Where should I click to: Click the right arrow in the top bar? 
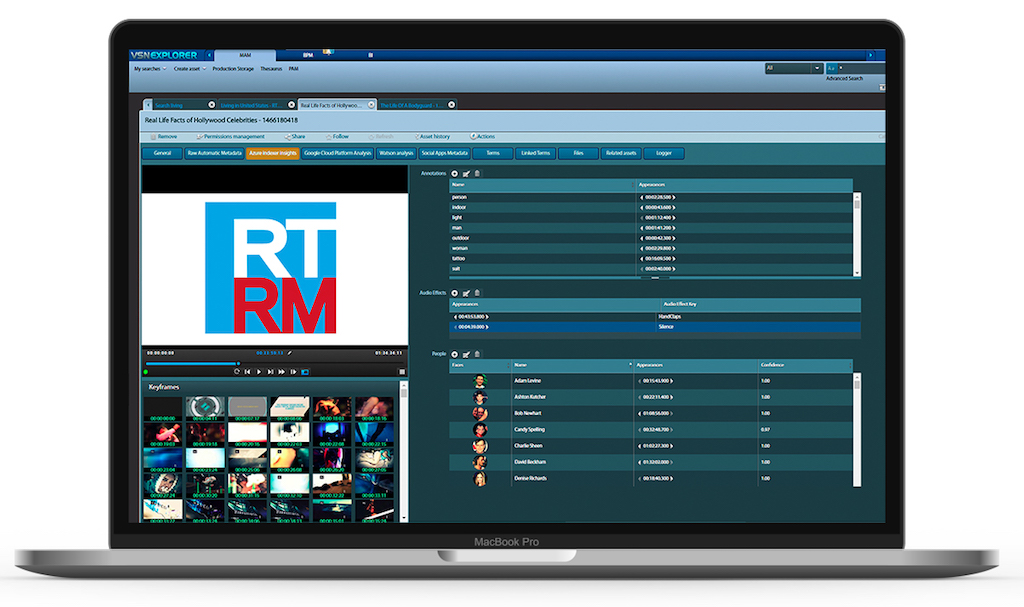tap(871, 56)
